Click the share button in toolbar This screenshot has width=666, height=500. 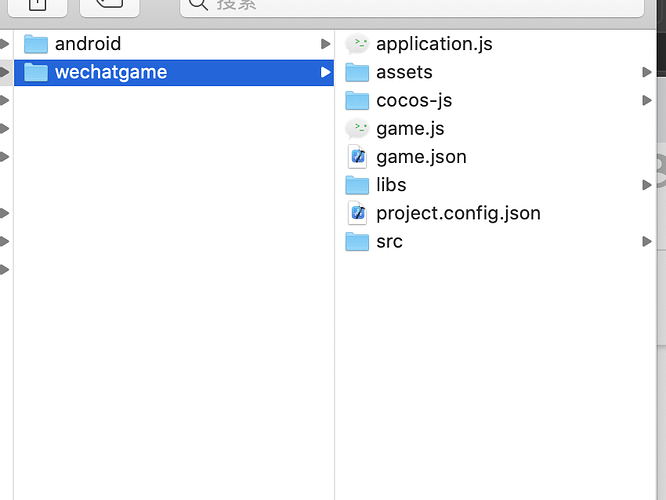click(36, 5)
